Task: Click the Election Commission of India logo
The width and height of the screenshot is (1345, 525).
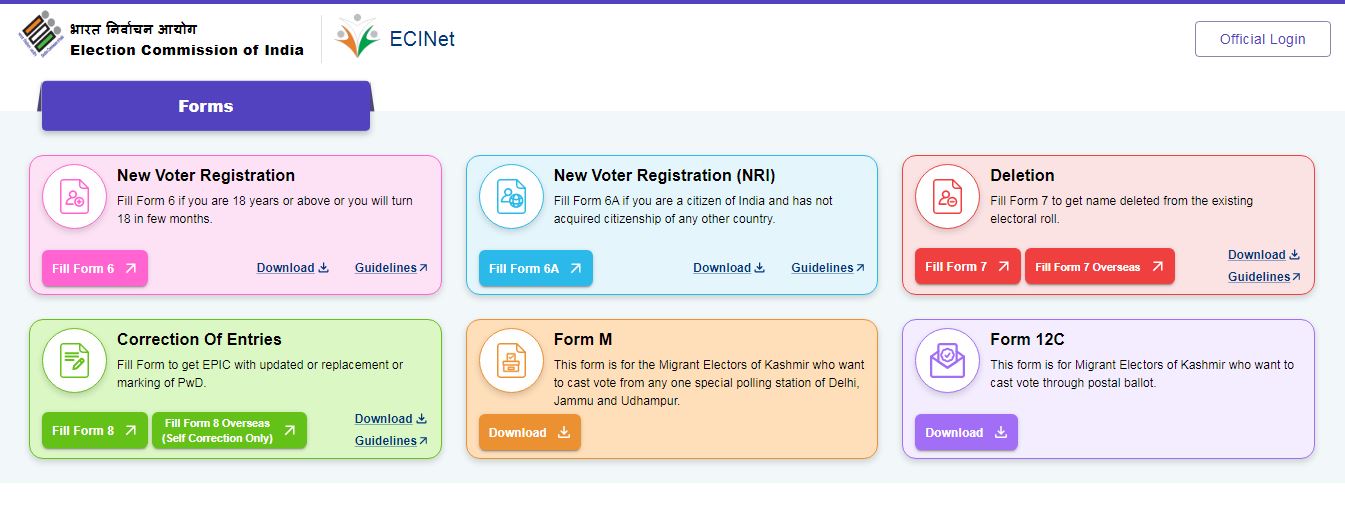Action: click(x=41, y=36)
